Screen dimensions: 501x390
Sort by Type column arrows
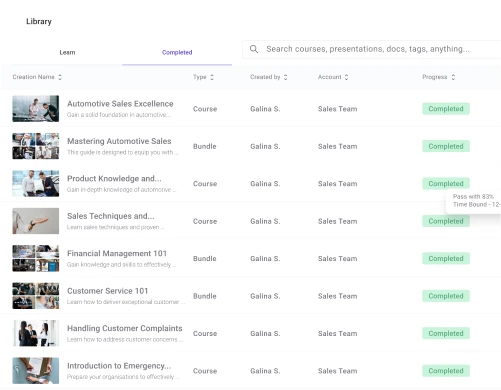coord(212,77)
